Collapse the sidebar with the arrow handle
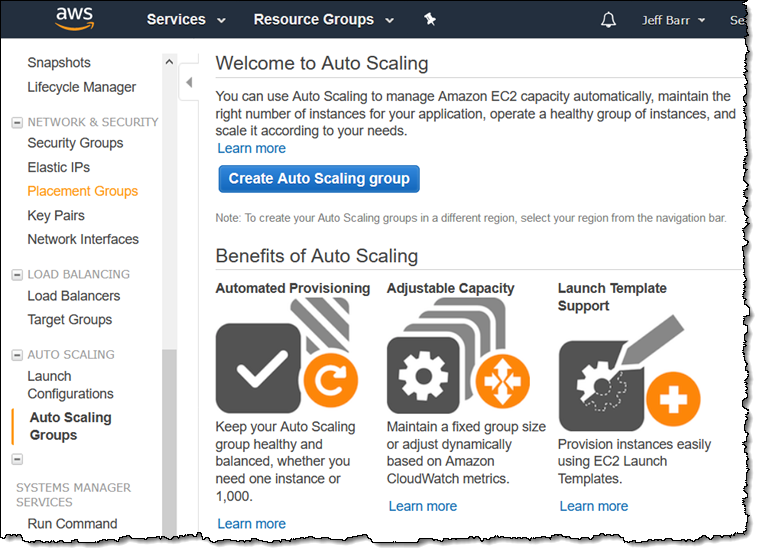This screenshot has width=760, height=553. (189, 82)
